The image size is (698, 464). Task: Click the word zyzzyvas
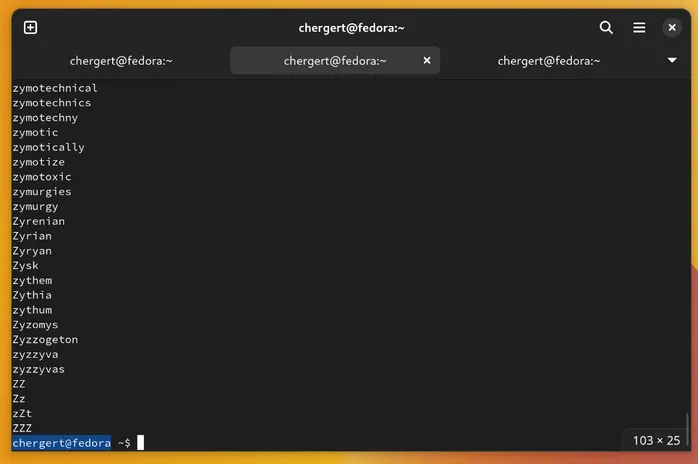click(x=39, y=369)
